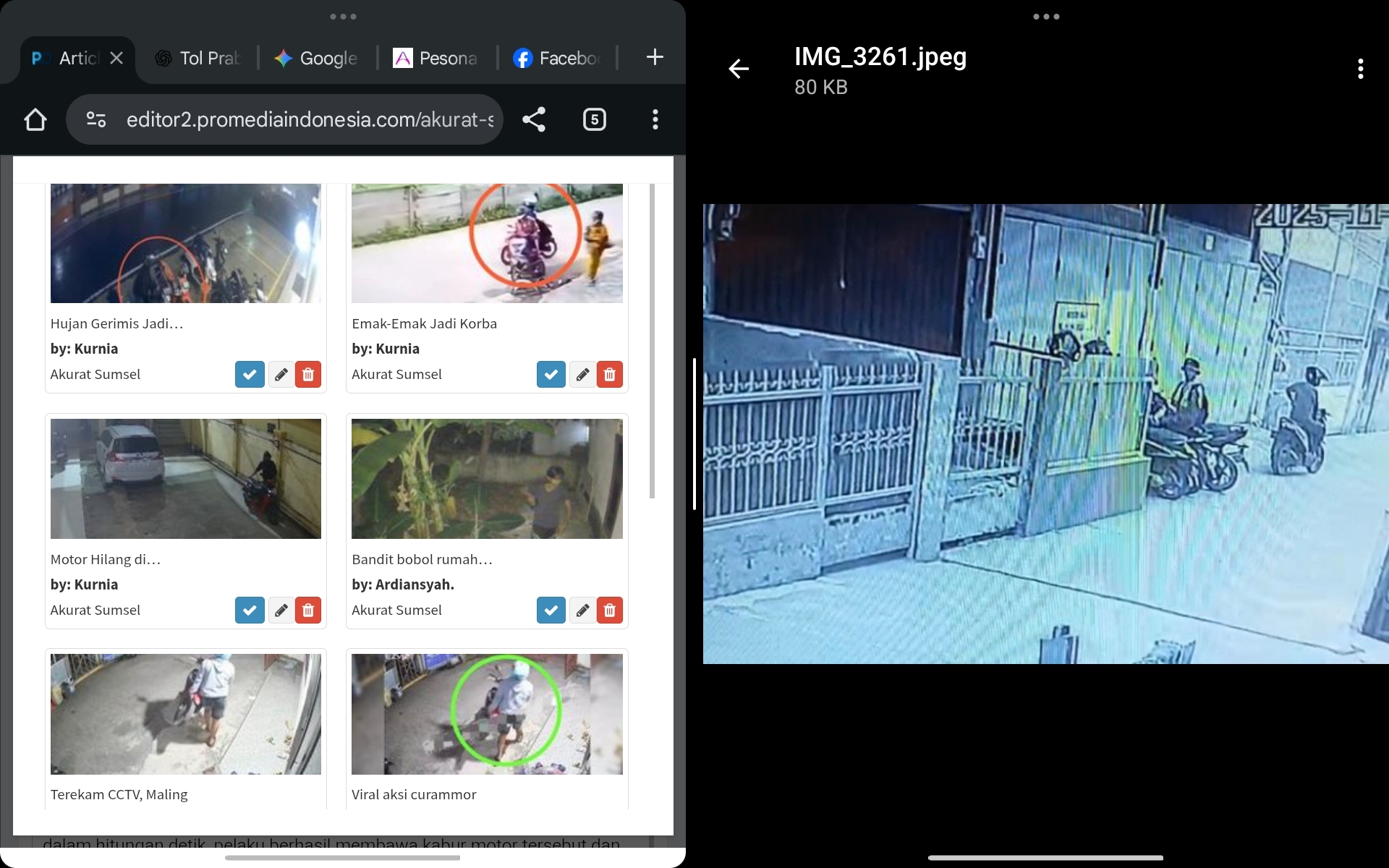Switch to the Pesona tab
The image size is (1389, 868).
point(436,58)
